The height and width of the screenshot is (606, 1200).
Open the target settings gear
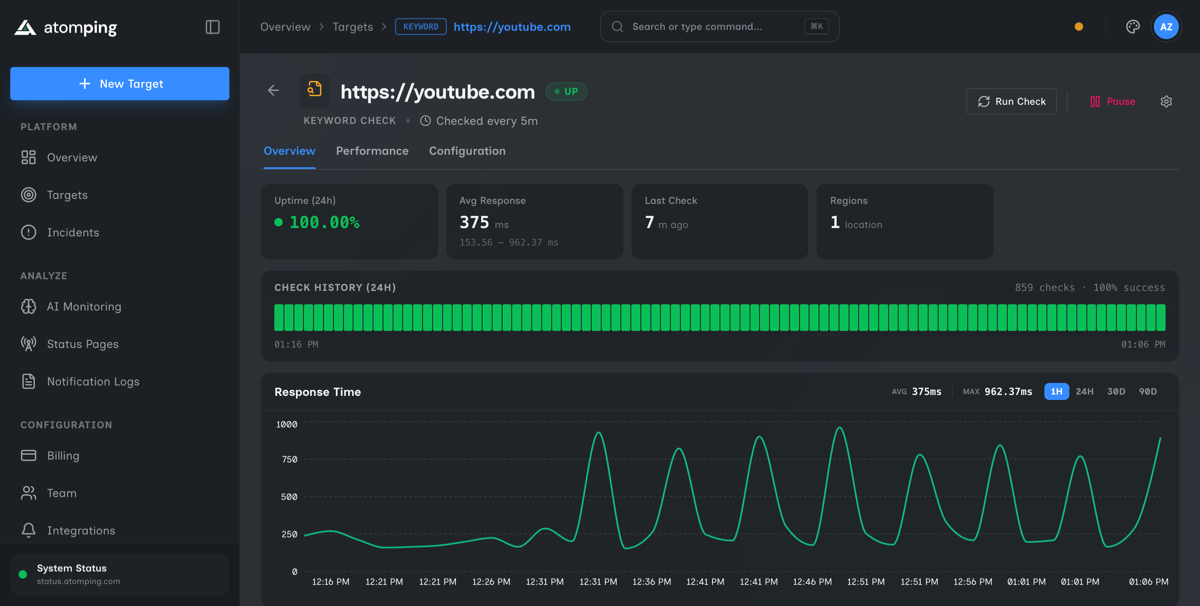coord(1166,101)
